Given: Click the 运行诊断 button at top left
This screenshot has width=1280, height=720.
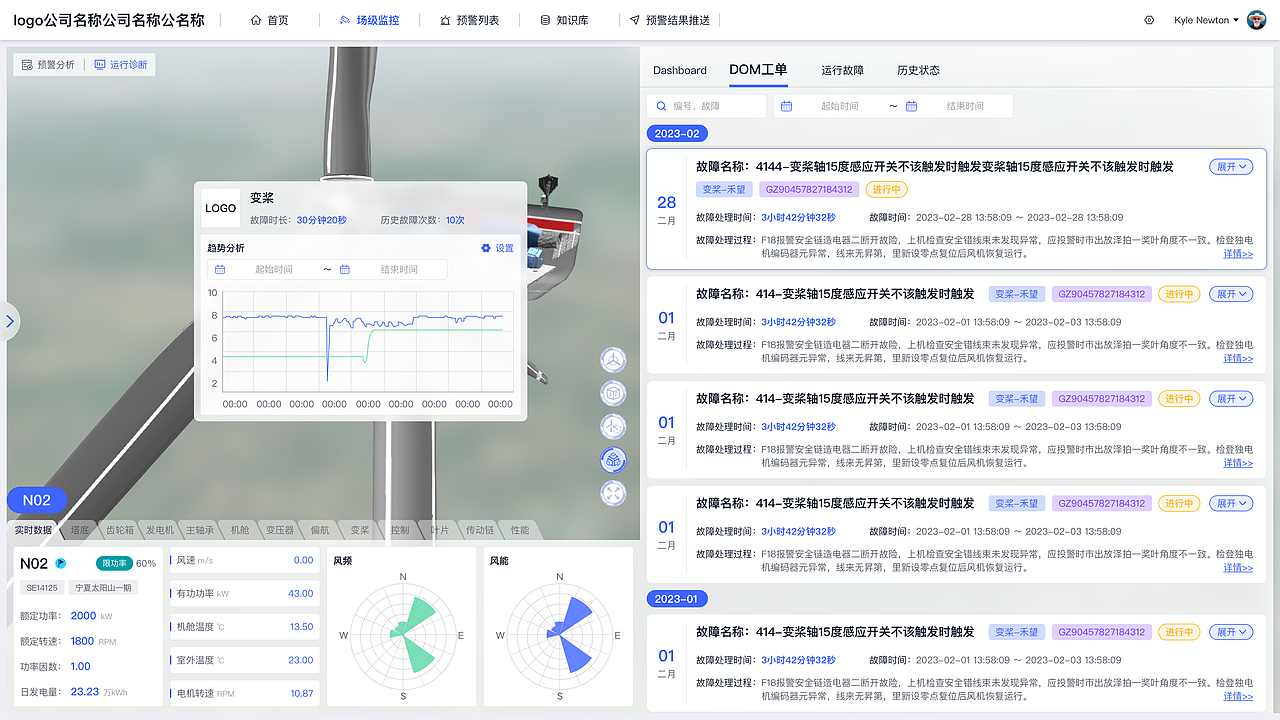Looking at the screenshot, I should 120,63.
